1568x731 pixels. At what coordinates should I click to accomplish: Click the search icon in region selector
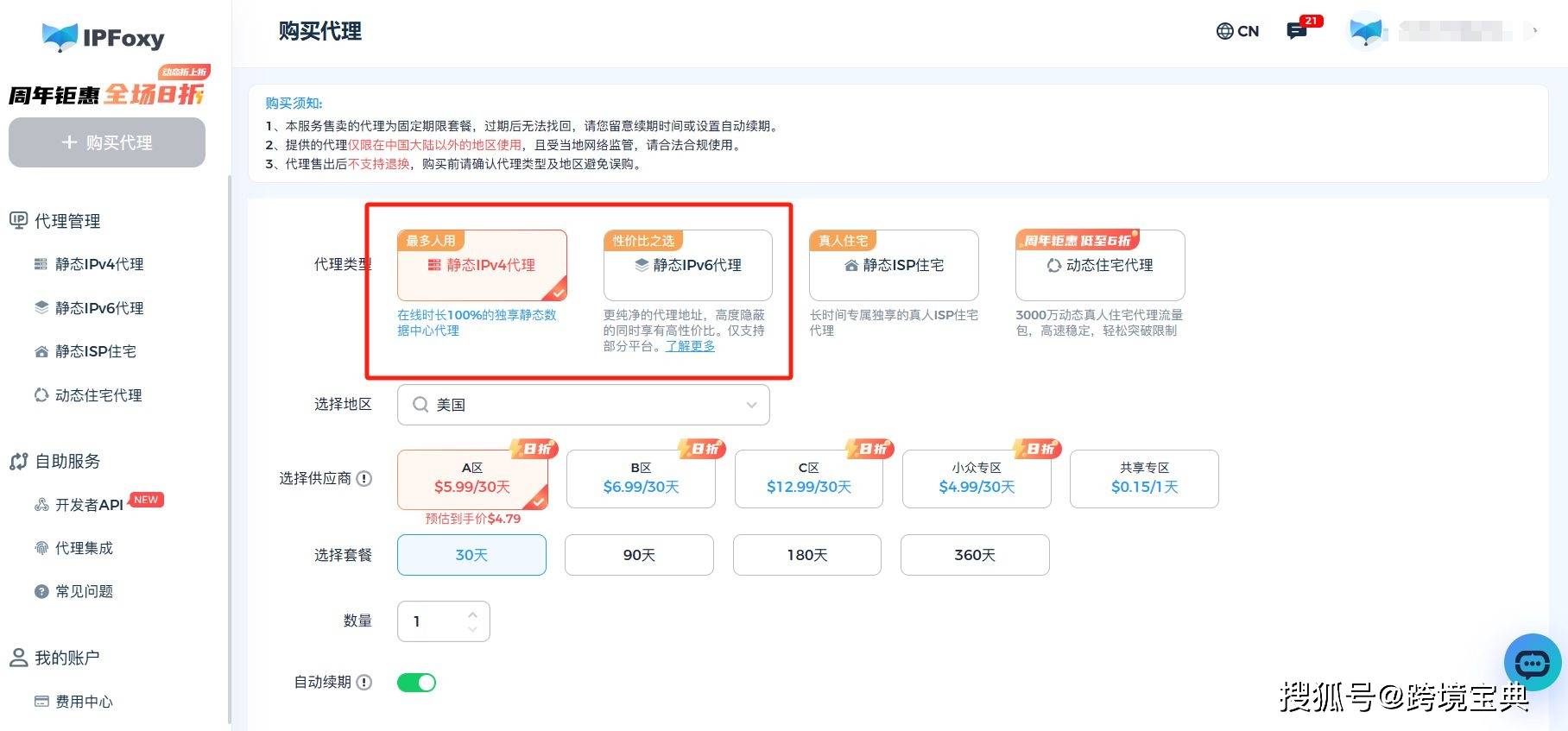pyautogui.click(x=420, y=405)
